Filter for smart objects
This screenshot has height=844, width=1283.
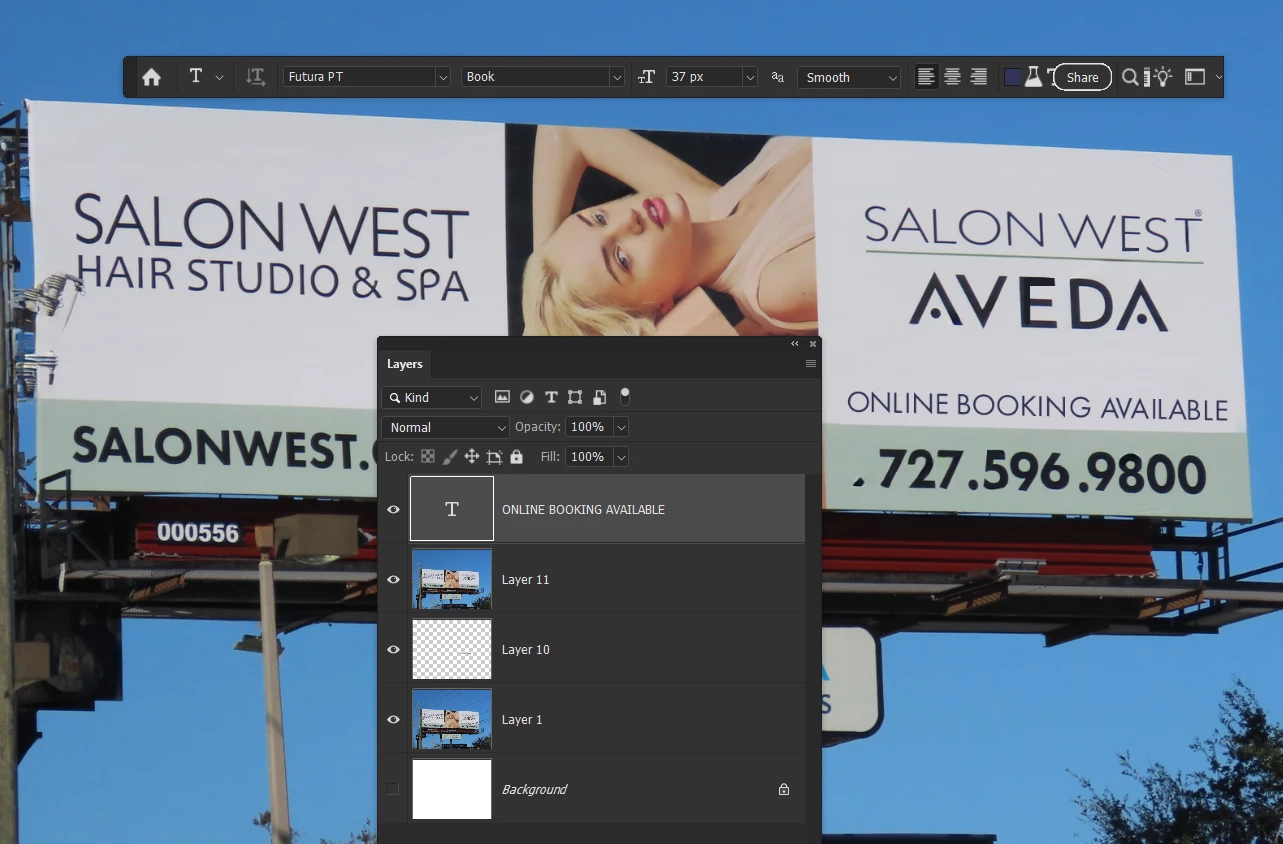pyautogui.click(x=599, y=397)
